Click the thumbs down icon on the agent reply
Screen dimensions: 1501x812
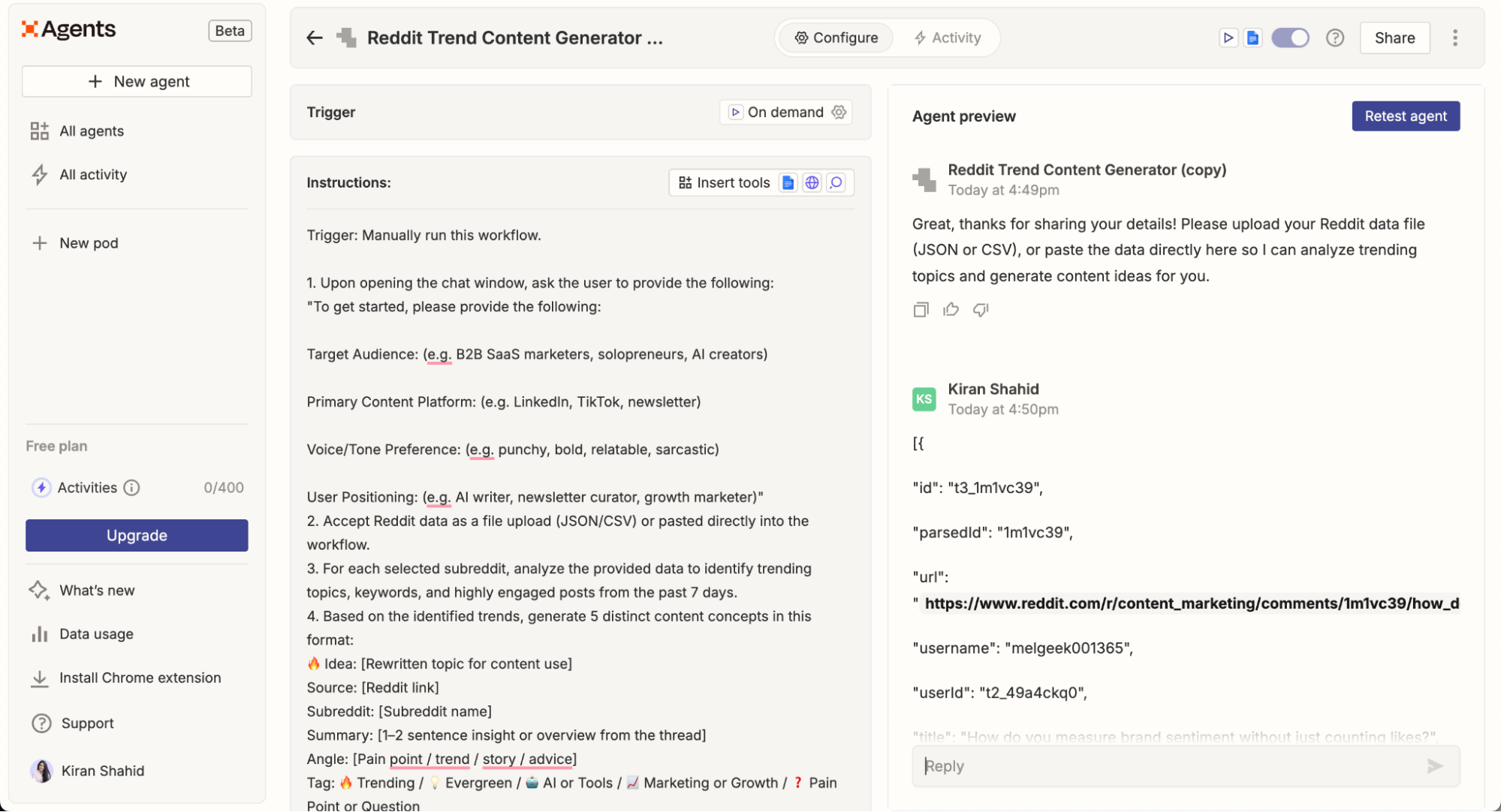(x=981, y=309)
